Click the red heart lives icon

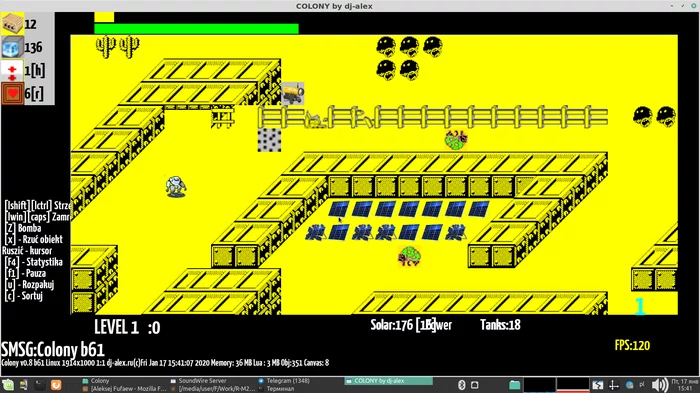(12, 93)
